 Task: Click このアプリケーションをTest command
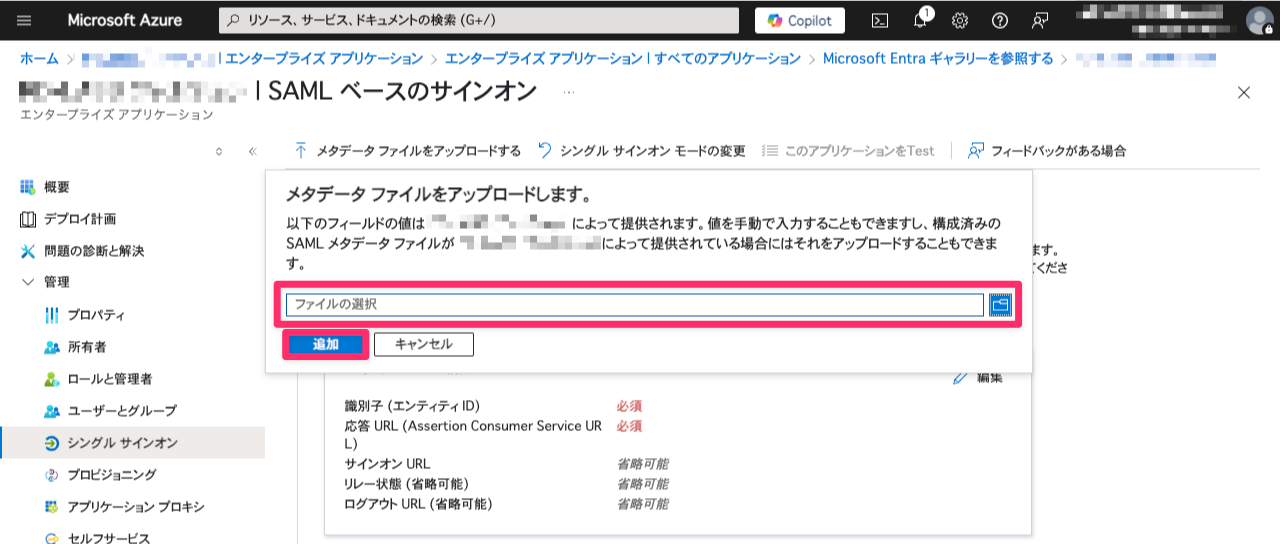pos(848,151)
